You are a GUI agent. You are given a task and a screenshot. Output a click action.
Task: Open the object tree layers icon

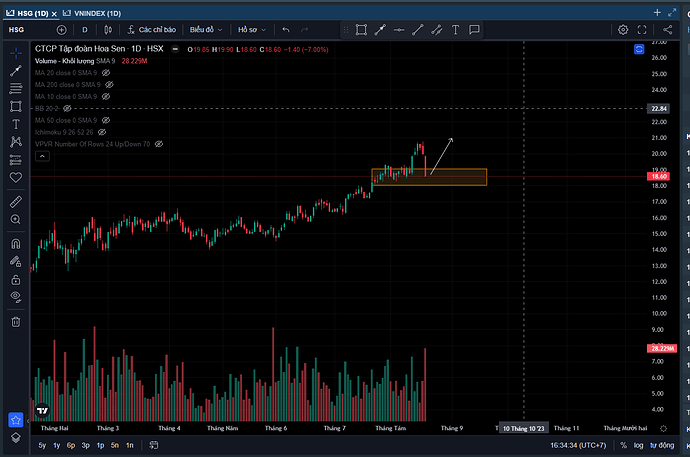coord(16,438)
